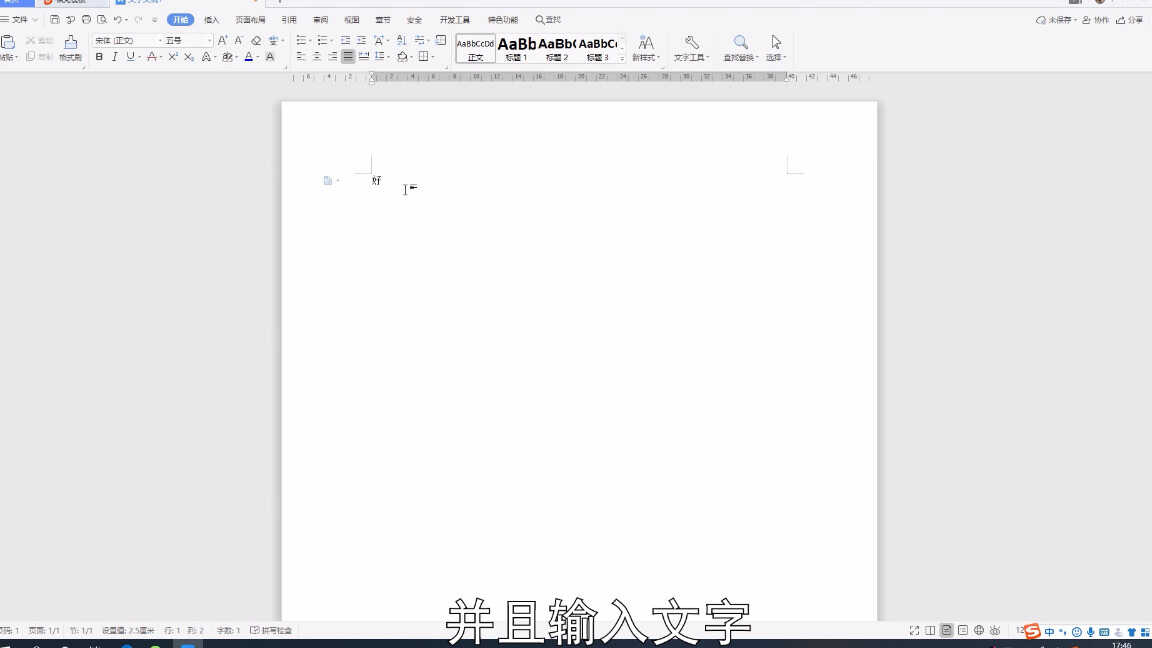
Task: Click the Print icon in quick access toolbar
Action: (86, 20)
